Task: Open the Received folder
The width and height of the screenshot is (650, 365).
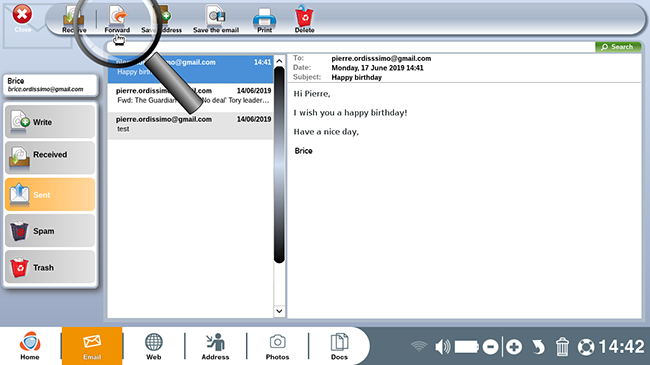Action: pos(50,157)
